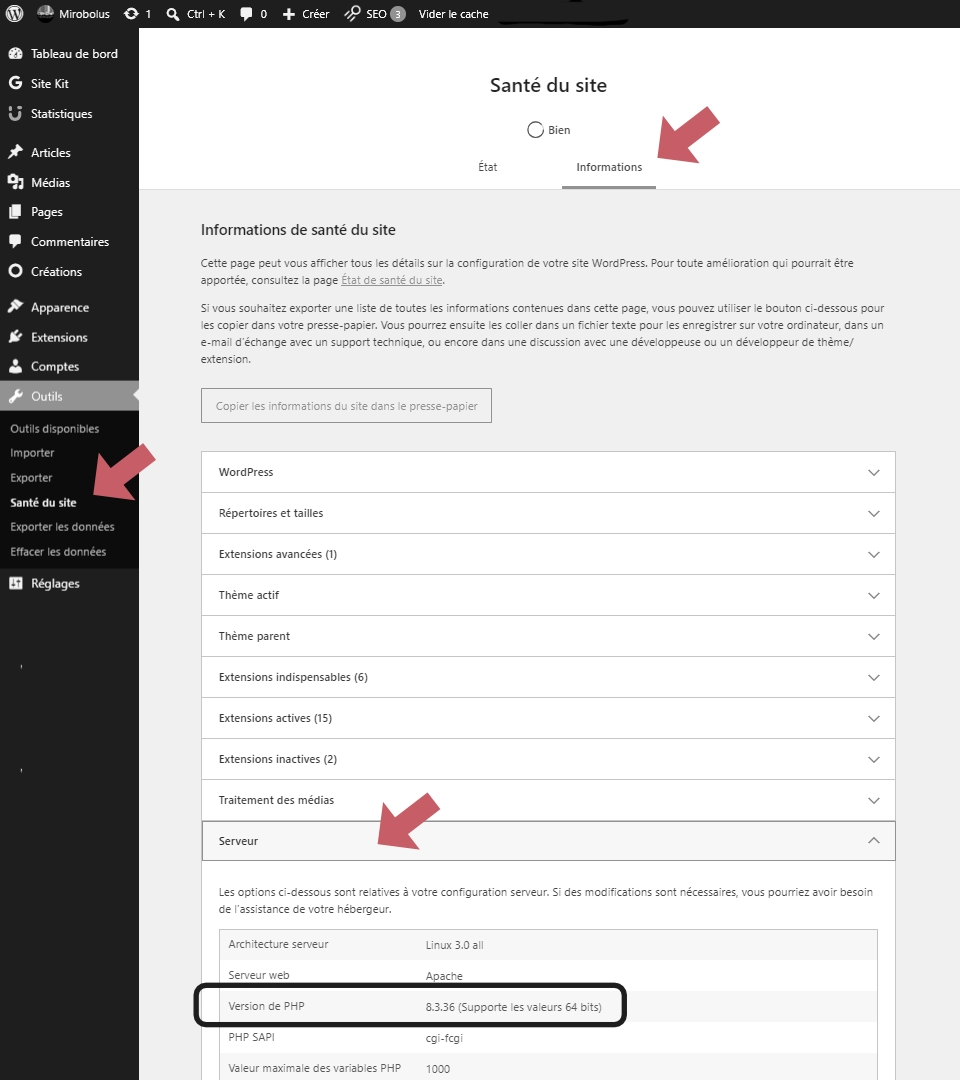Click the Comptes user icon
Viewport: 960px width, 1080px height.
tap(15, 366)
